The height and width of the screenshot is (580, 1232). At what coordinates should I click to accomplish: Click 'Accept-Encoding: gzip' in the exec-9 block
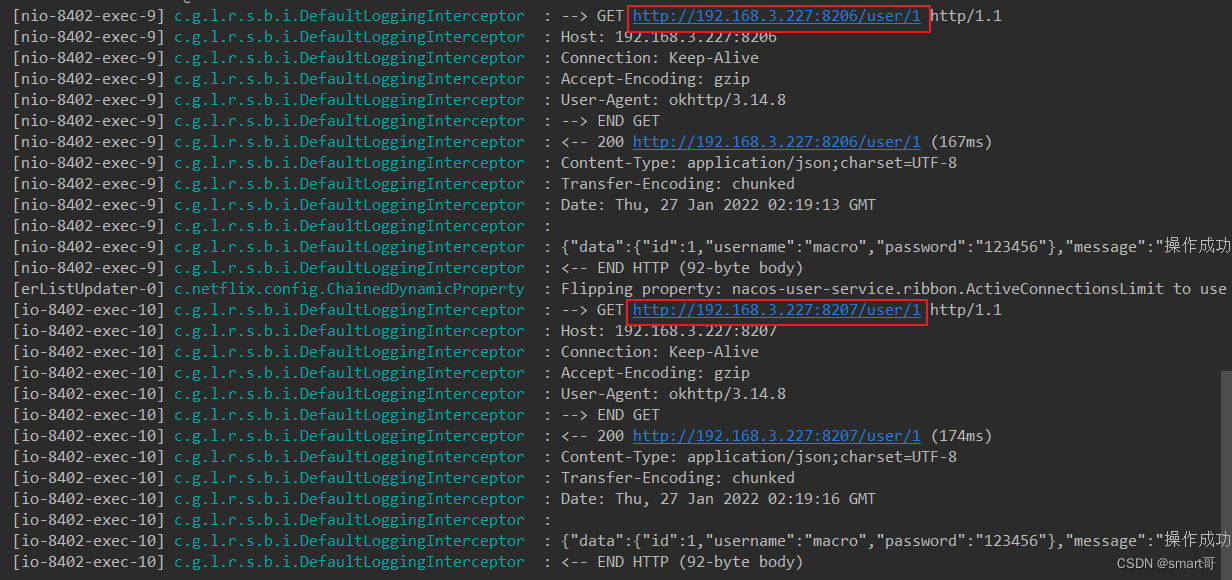coord(655,79)
